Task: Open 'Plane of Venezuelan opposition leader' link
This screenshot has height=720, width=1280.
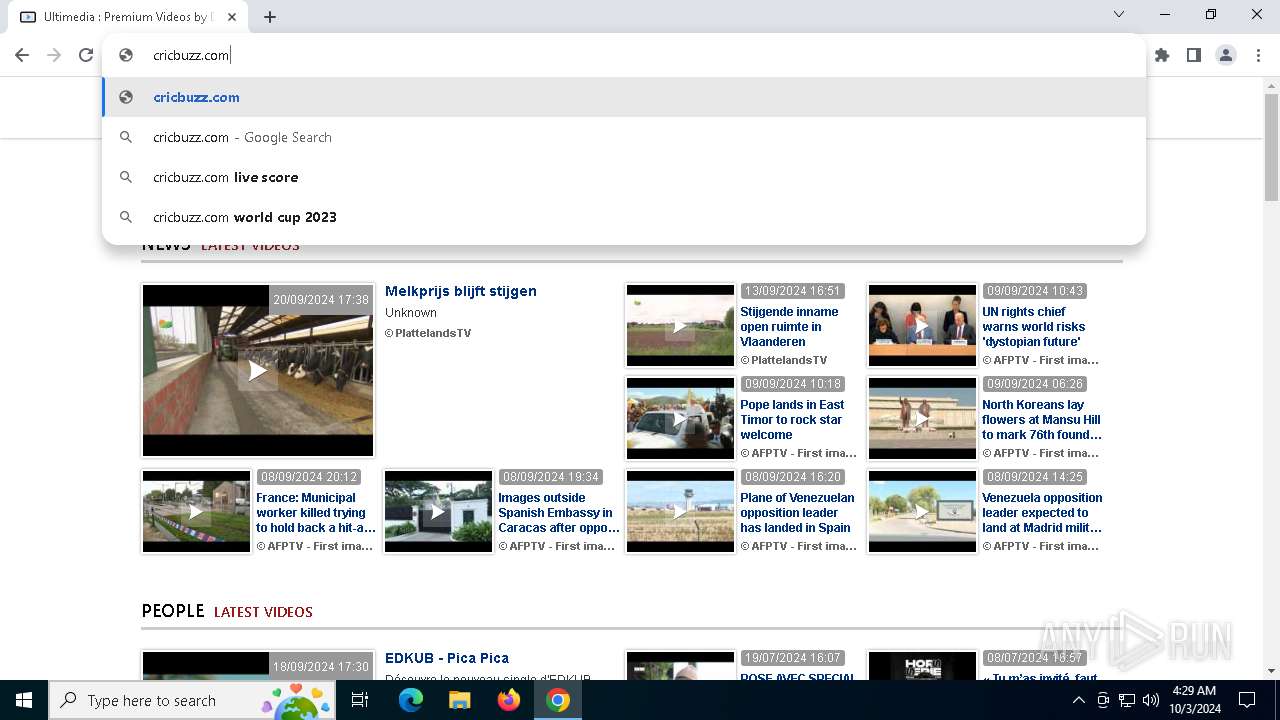Action: [797, 513]
